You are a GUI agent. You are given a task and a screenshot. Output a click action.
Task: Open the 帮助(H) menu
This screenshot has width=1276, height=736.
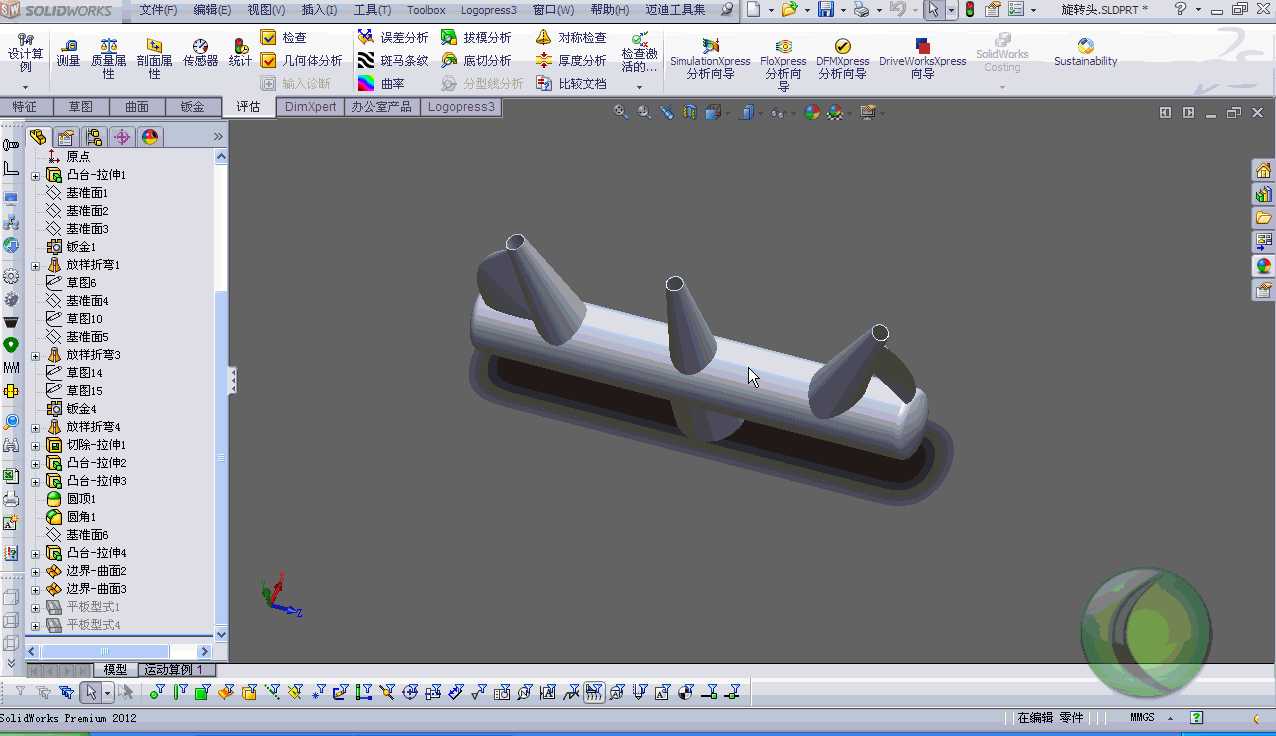coord(610,10)
